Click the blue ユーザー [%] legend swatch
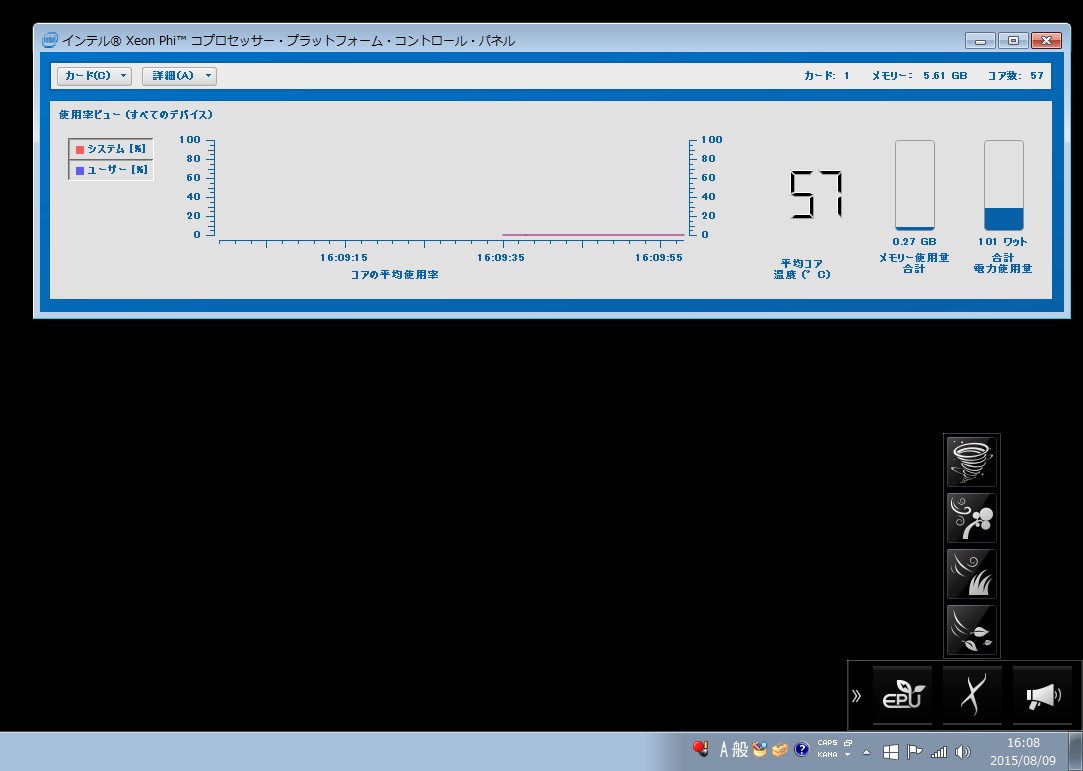 80,171
